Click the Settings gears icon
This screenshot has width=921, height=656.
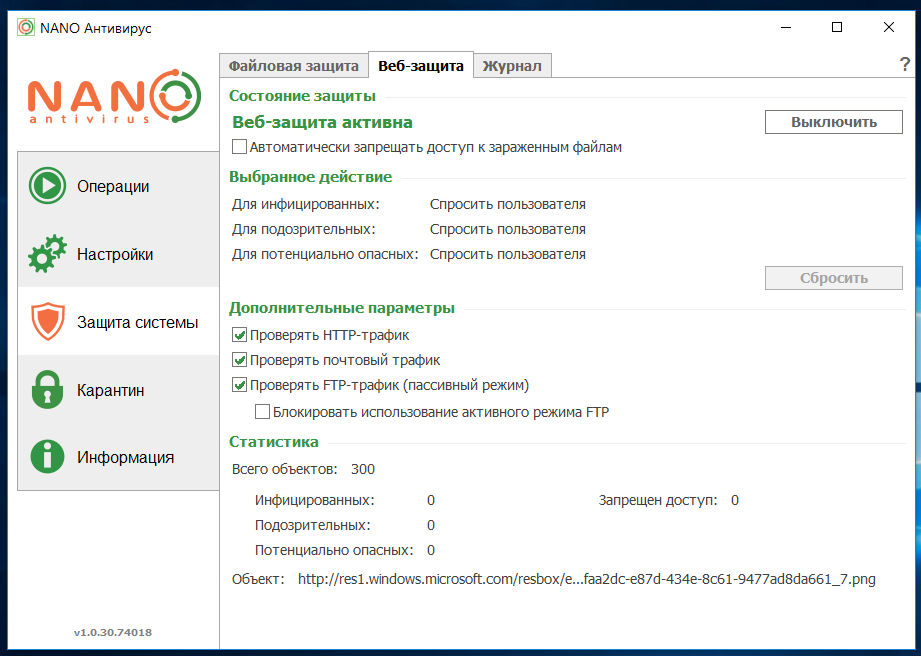coord(47,254)
